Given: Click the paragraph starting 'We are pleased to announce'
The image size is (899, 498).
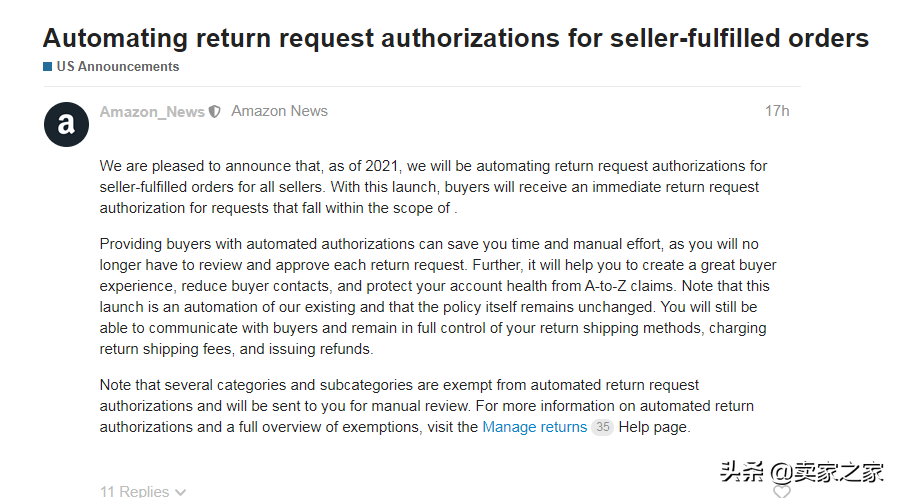Looking at the screenshot, I should point(433,187).
